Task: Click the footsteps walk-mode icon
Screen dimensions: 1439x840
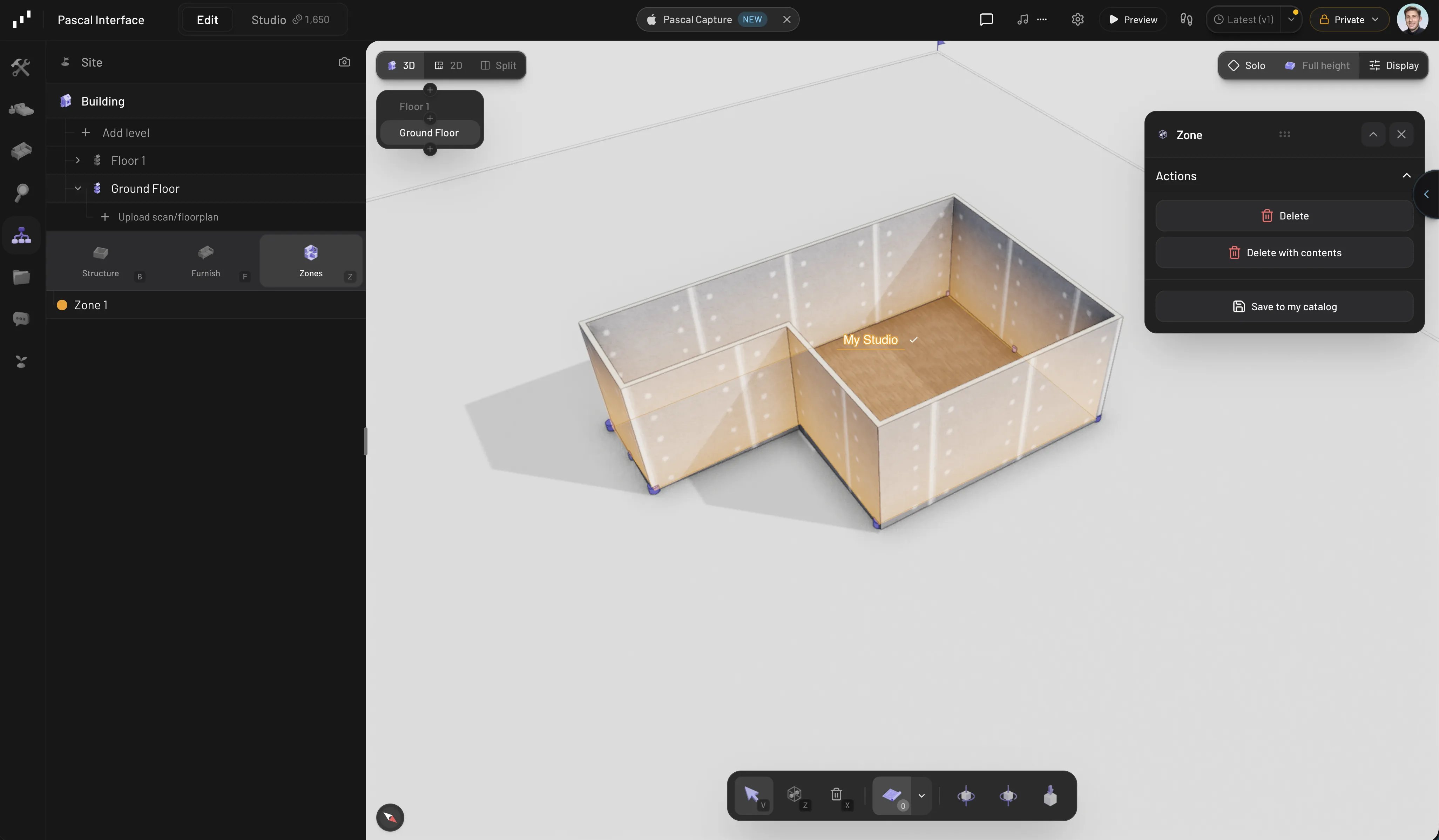Action: point(1186,19)
